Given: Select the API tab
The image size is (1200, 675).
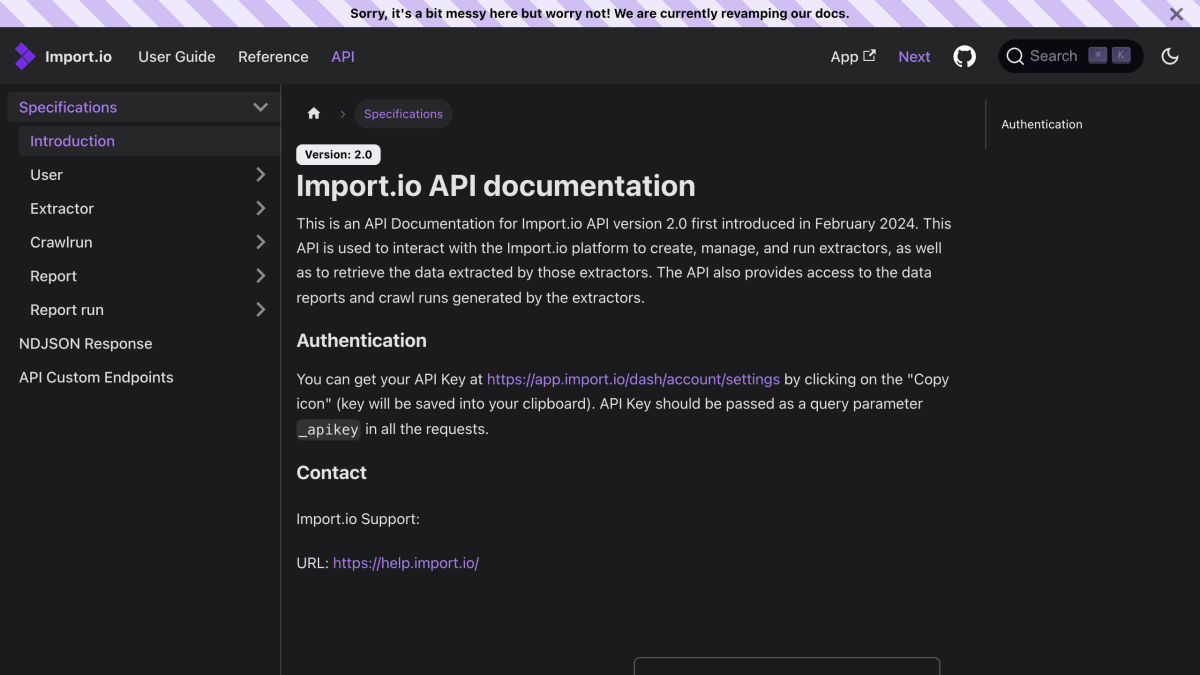Looking at the screenshot, I should pos(343,57).
